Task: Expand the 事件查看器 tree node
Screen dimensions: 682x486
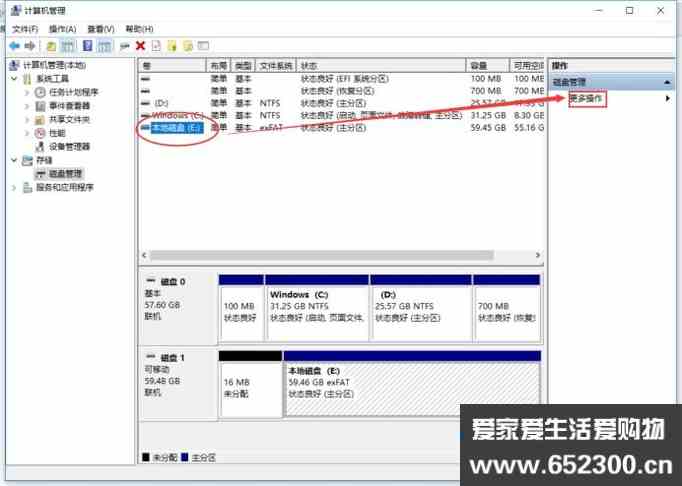Action: click(x=27, y=106)
